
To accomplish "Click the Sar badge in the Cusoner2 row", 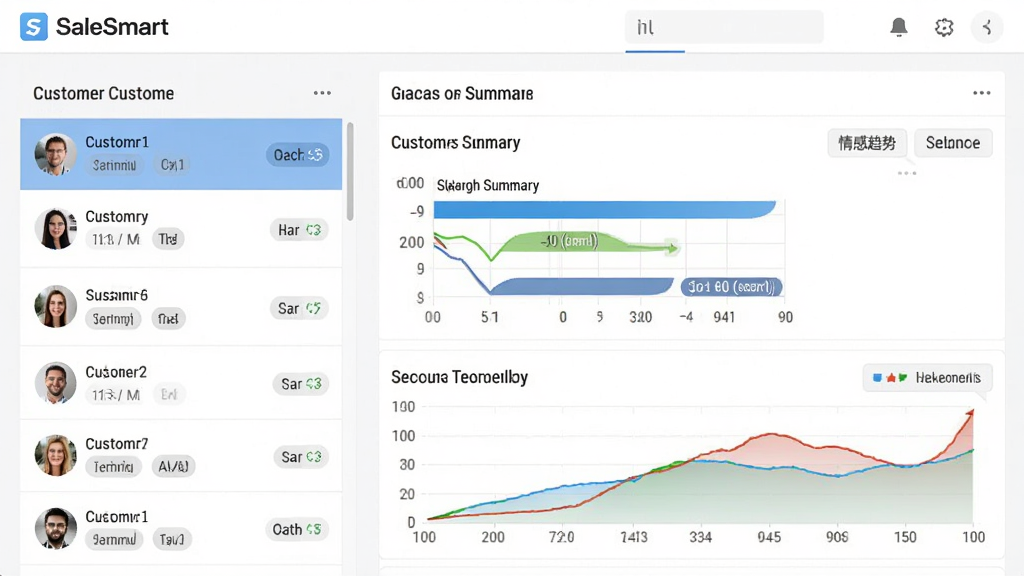I will coord(300,384).
